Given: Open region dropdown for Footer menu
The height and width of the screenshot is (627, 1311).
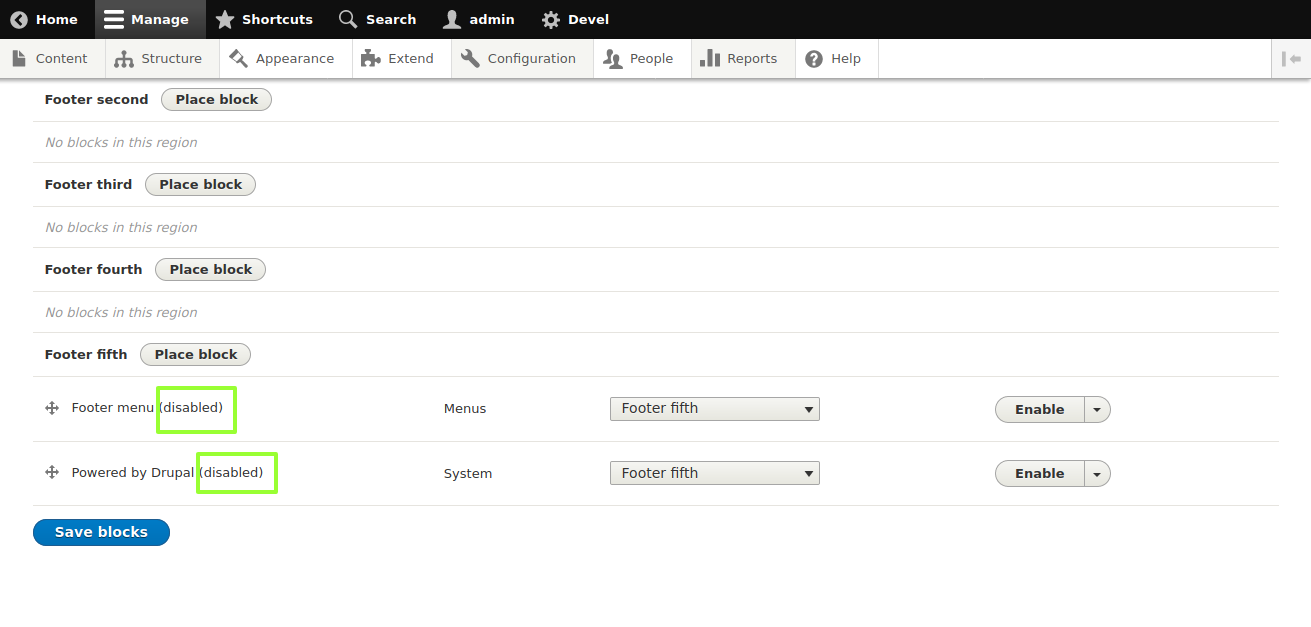Looking at the screenshot, I should 714,408.
